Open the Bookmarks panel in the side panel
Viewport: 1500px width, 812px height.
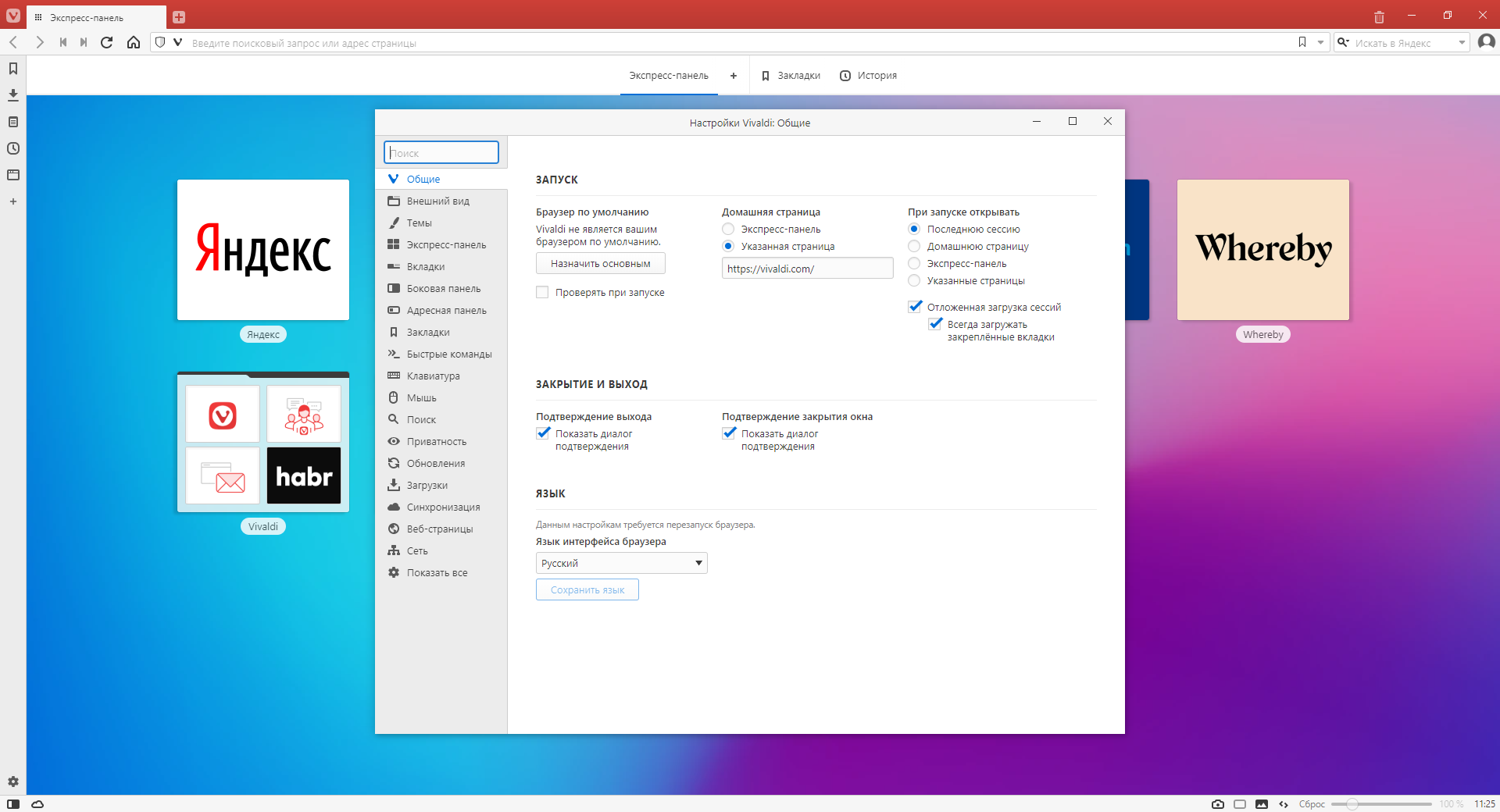pyautogui.click(x=13, y=69)
